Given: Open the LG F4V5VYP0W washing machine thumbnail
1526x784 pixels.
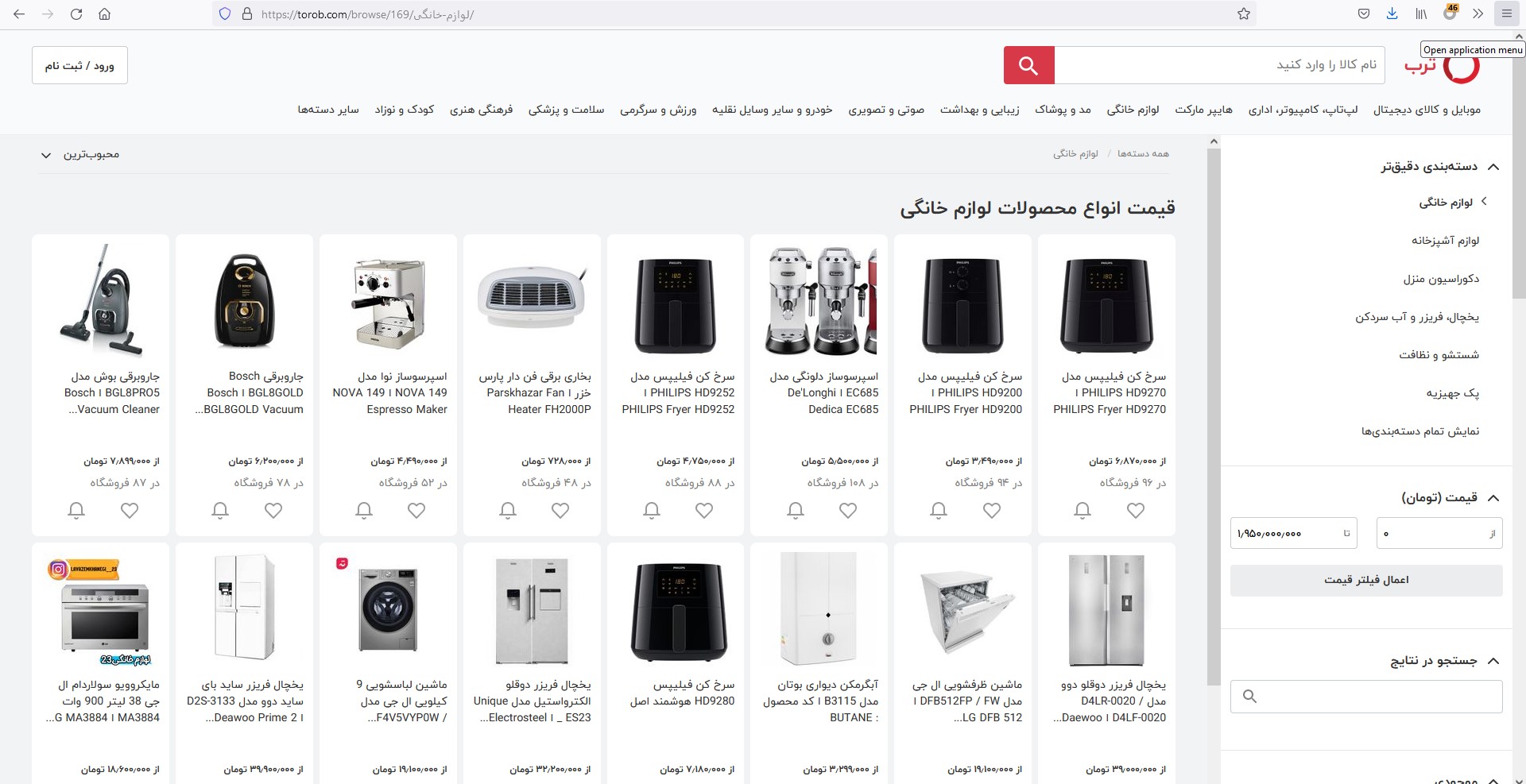Looking at the screenshot, I should tap(389, 610).
